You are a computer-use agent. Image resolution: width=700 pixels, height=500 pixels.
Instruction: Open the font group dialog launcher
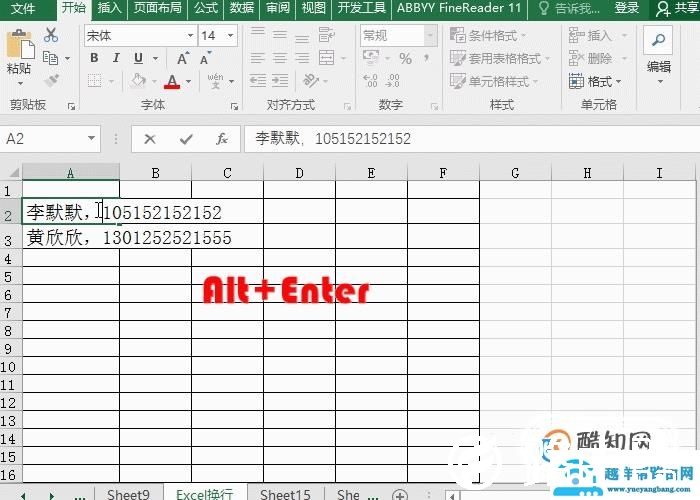pos(234,106)
